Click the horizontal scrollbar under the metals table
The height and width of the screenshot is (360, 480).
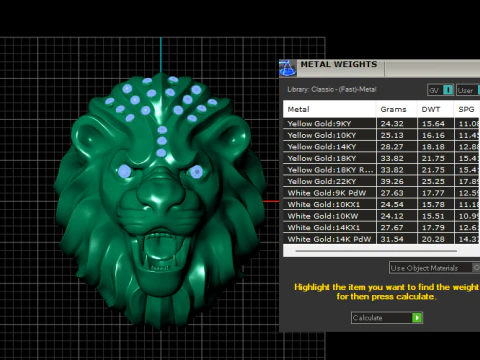pos(376,251)
